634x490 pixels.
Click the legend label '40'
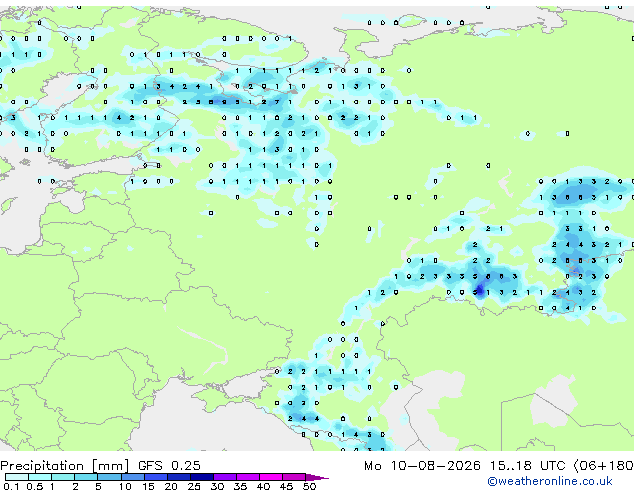click(x=263, y=486)
